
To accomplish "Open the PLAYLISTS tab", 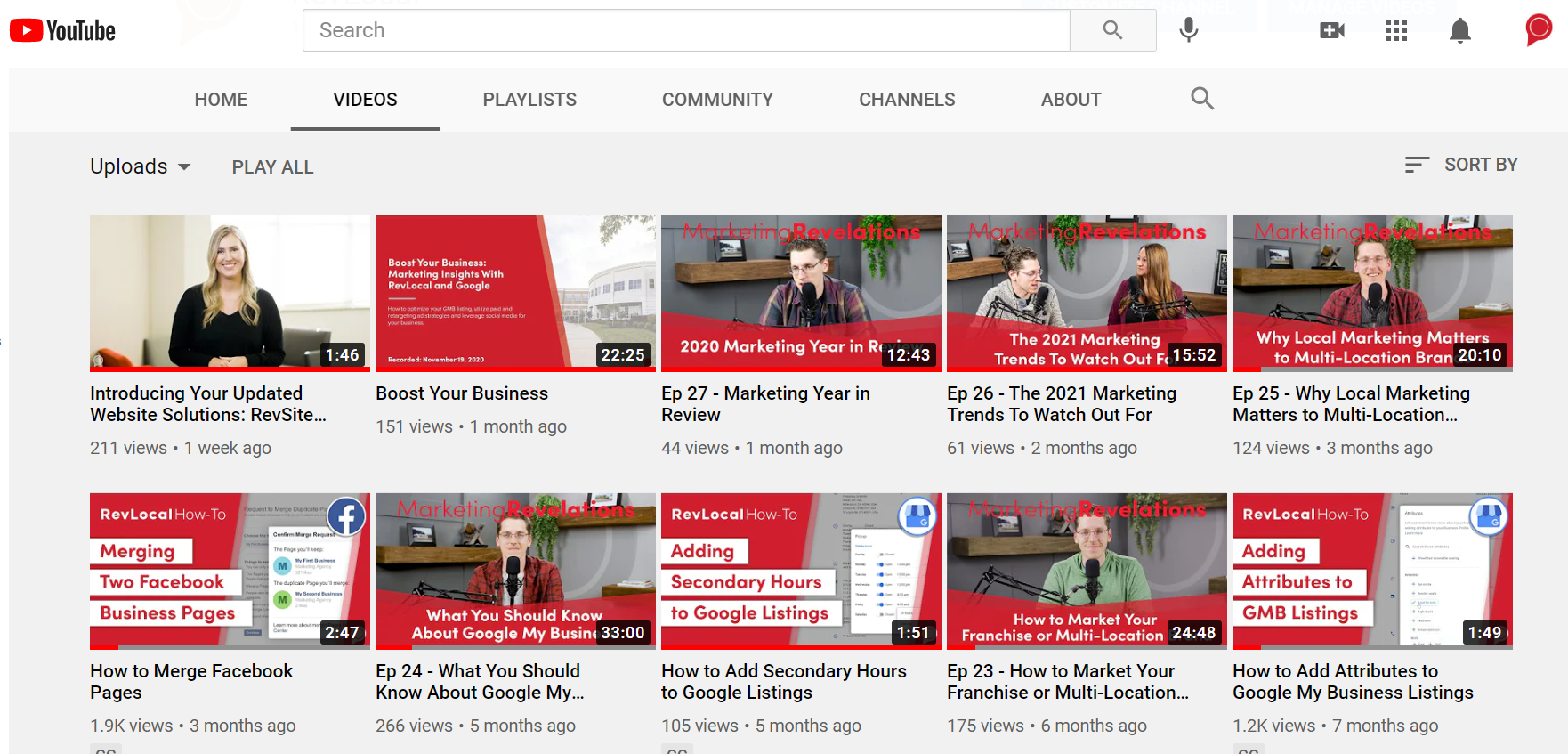I will click(x=529, y=100).
